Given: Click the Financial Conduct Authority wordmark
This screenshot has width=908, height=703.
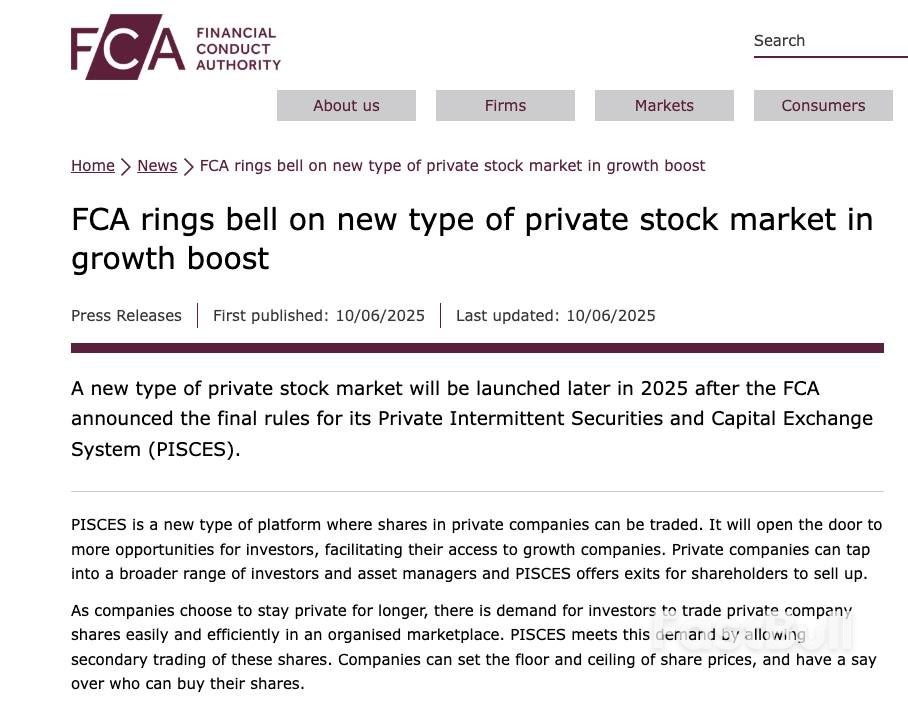Looking at the screenshot, I should tap(237, 49).
